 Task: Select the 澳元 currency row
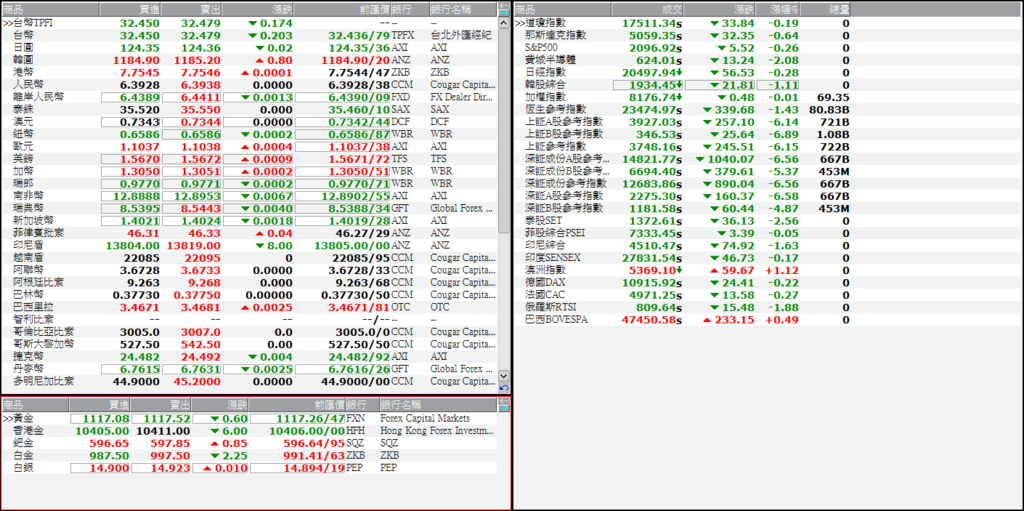[x=249, y=122]
